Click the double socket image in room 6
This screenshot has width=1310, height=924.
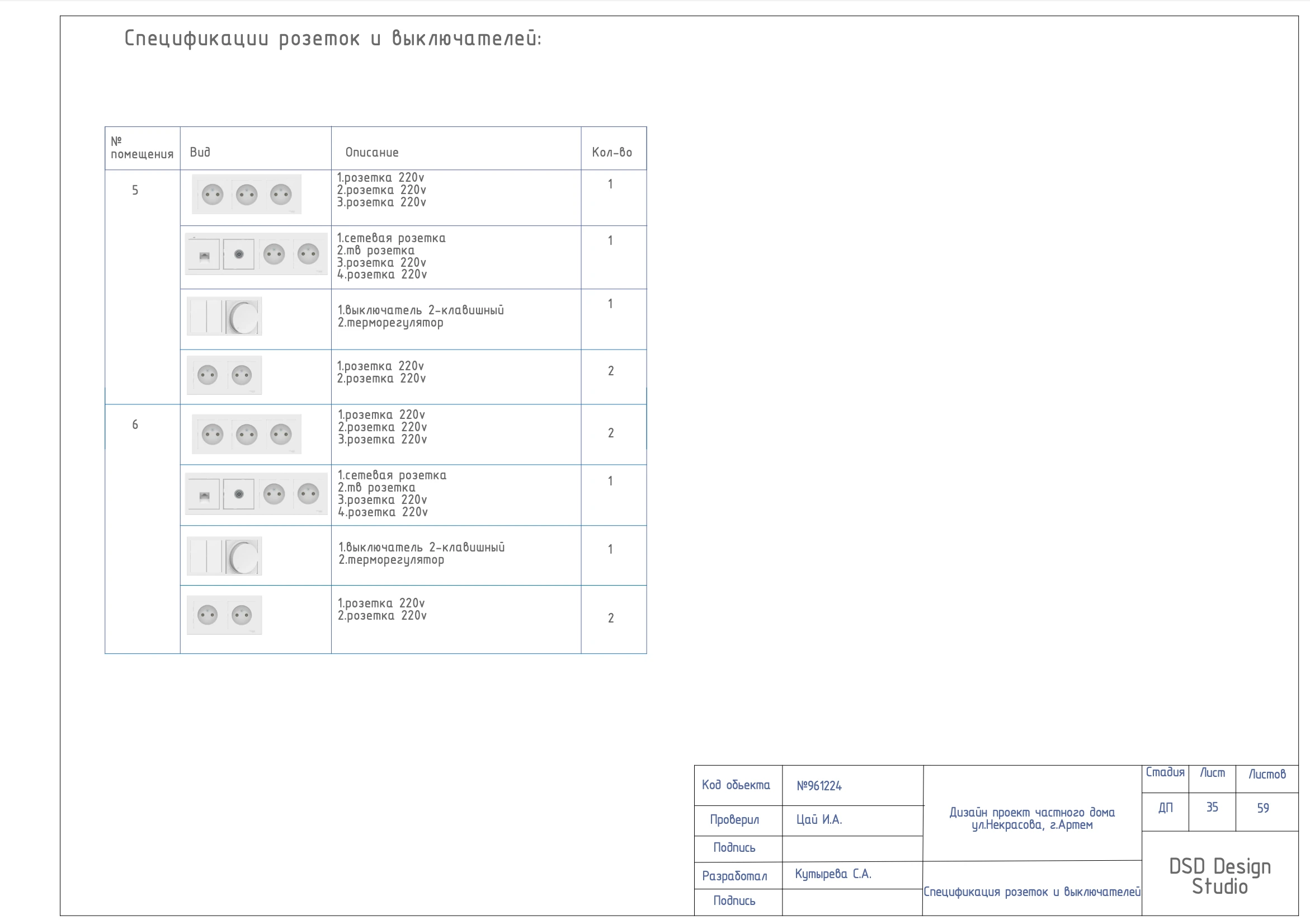[224, 615]
